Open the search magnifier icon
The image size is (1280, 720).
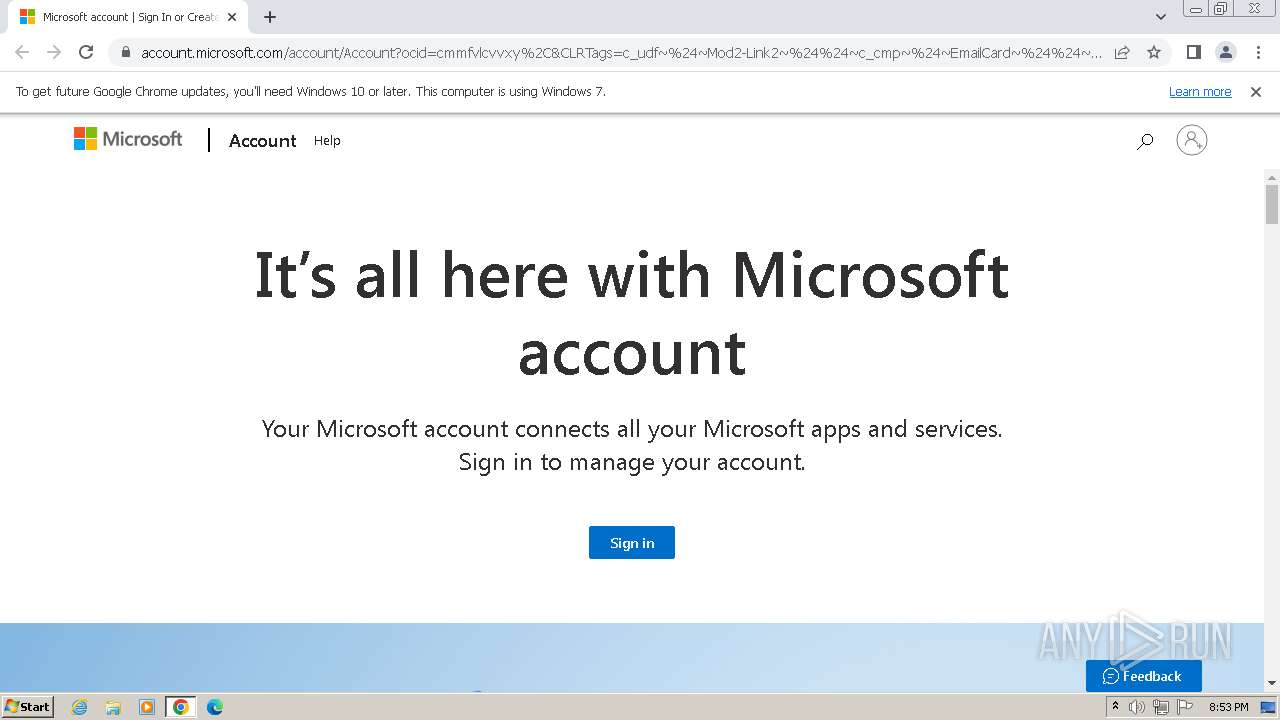[1145, 141]
